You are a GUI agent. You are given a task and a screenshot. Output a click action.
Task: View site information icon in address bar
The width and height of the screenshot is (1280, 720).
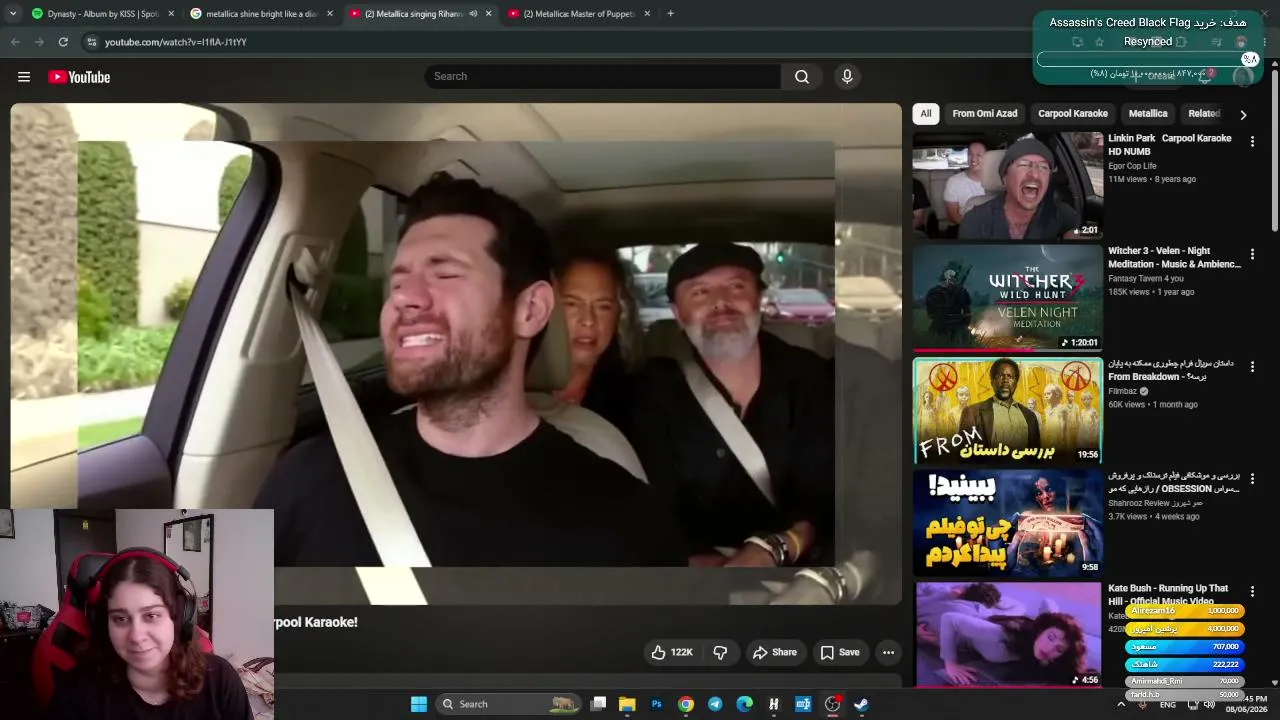91,42
